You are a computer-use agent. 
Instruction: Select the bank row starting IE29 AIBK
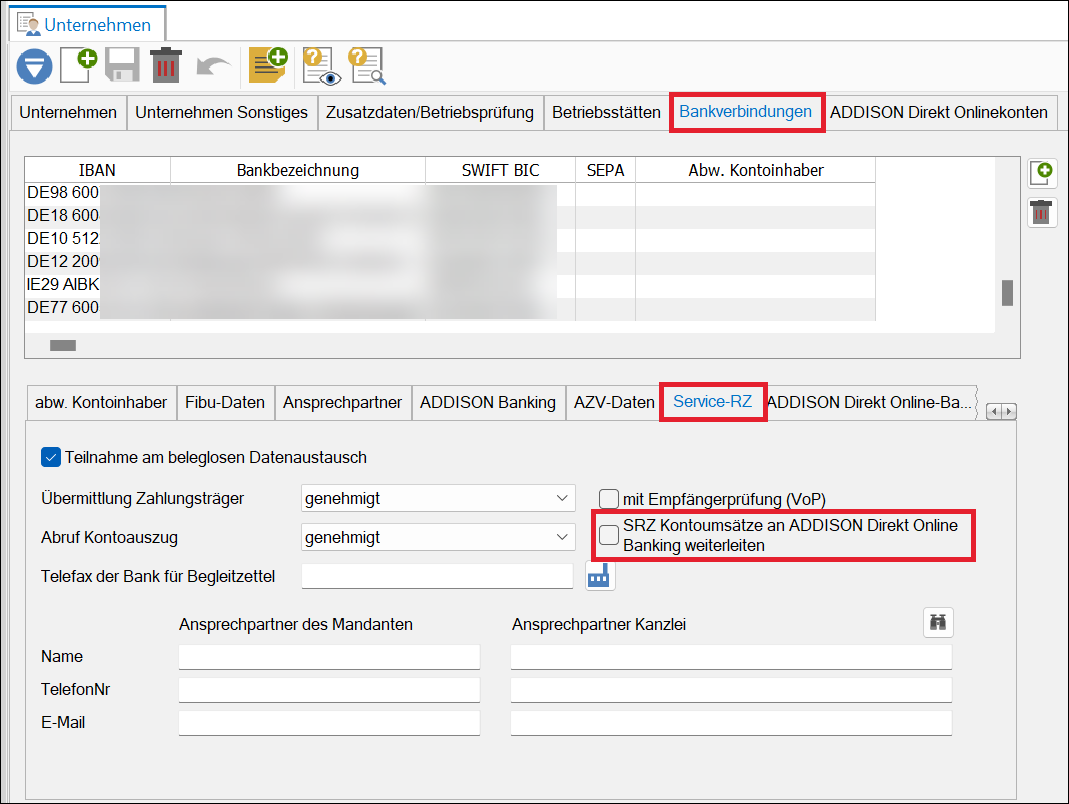coord(450,284)
